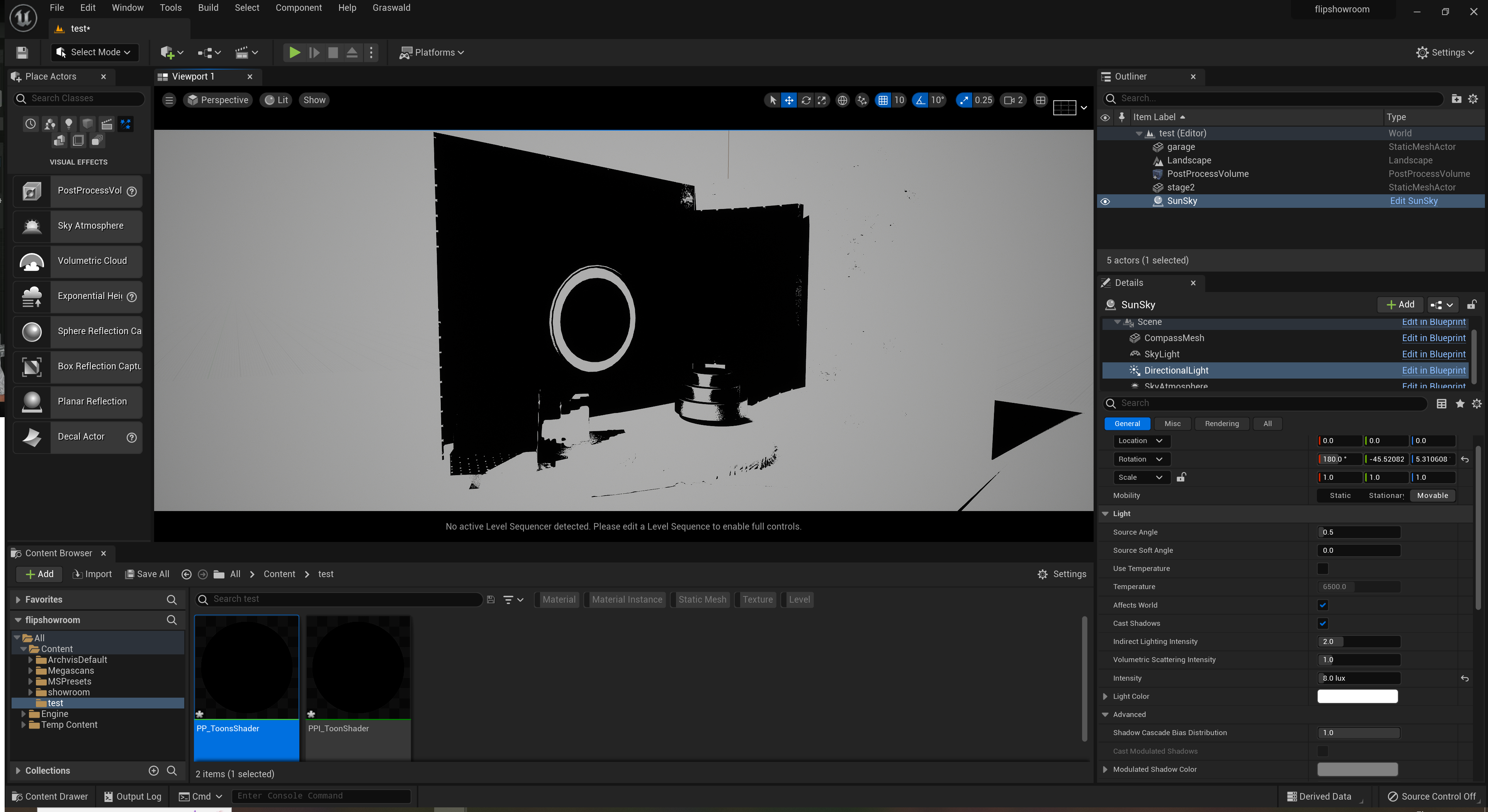Uncheck the Cast Shadows checkbox
Image resolution: width=1488 pixels, height=812 pixels.
(1322, 623)
